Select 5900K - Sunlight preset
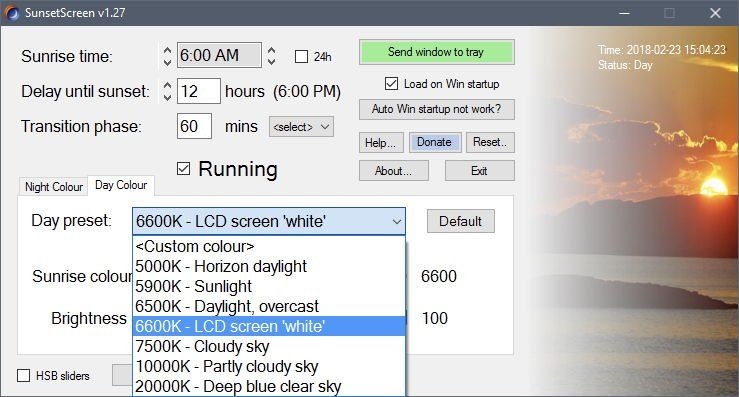The width and height of the screenshot is (739, 397). (269, 286)
